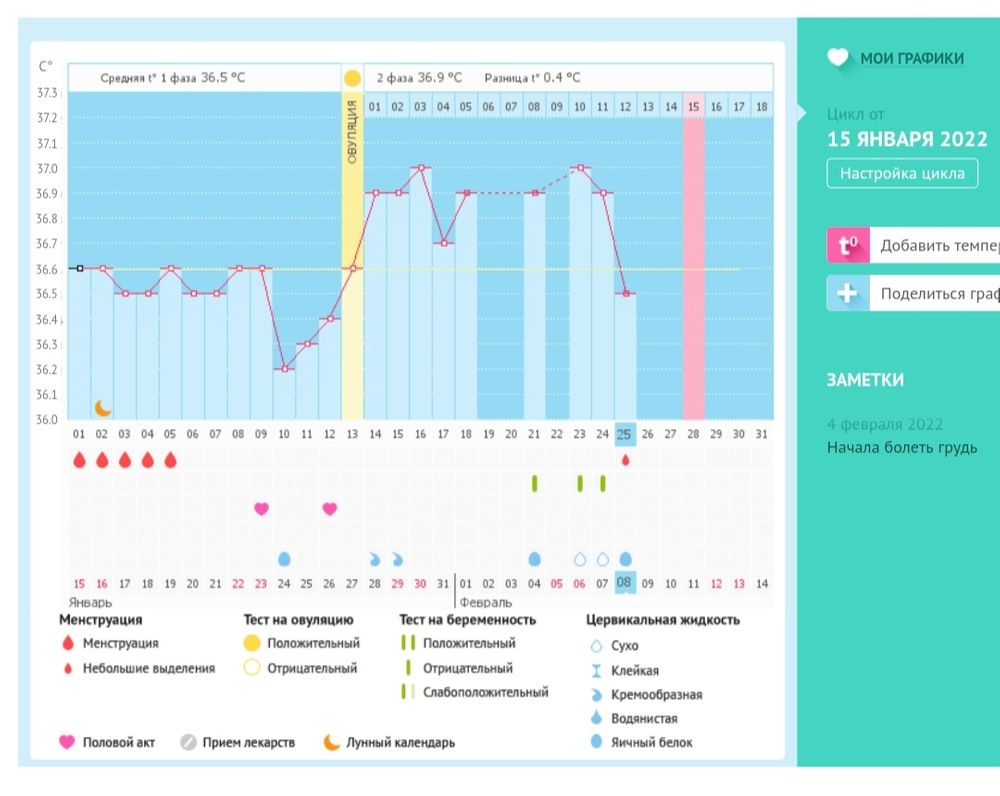Click the pregnancy test marker on cycle day 24
The image size is (1000, 796).
pyautogui.click(x=603, y=483)
